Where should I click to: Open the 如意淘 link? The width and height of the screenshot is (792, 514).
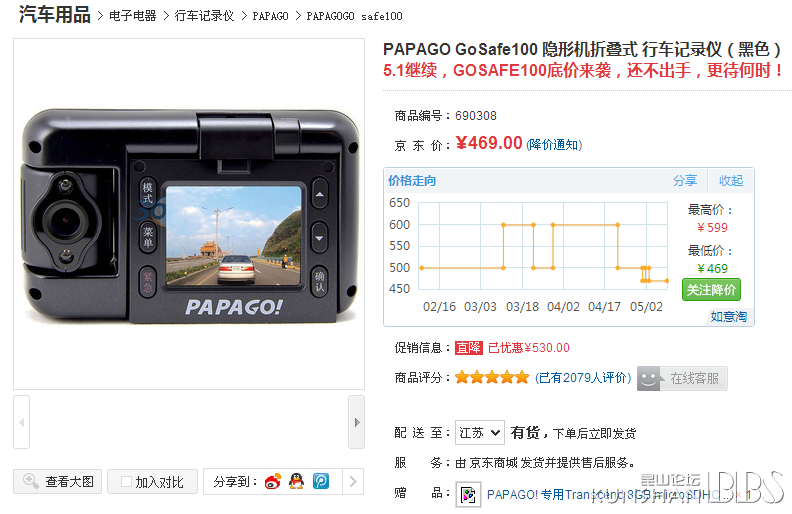tap(728, 317)
